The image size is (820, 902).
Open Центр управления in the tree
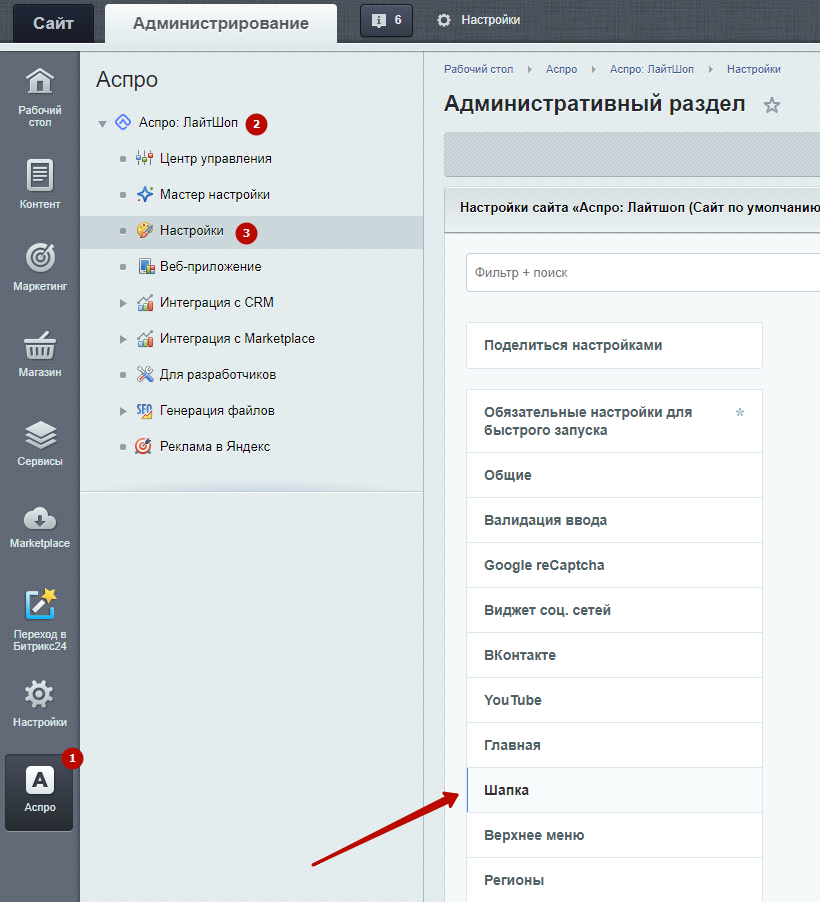(216, 158)
